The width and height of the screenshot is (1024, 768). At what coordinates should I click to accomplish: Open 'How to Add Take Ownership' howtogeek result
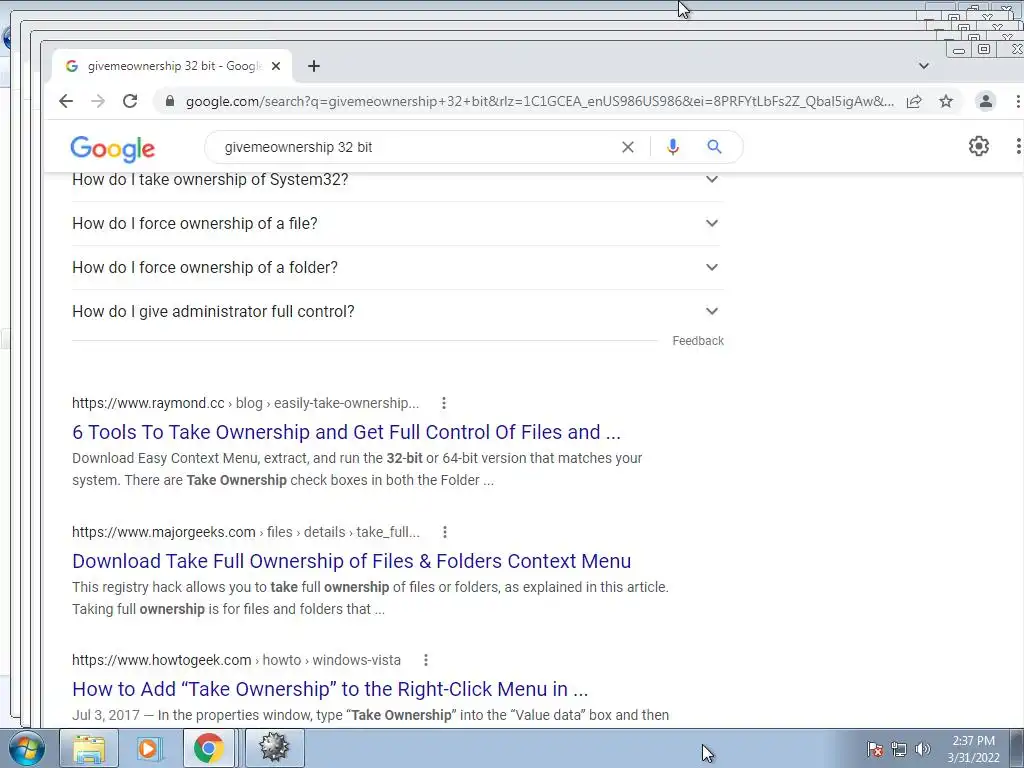click(x=330, y=689)
